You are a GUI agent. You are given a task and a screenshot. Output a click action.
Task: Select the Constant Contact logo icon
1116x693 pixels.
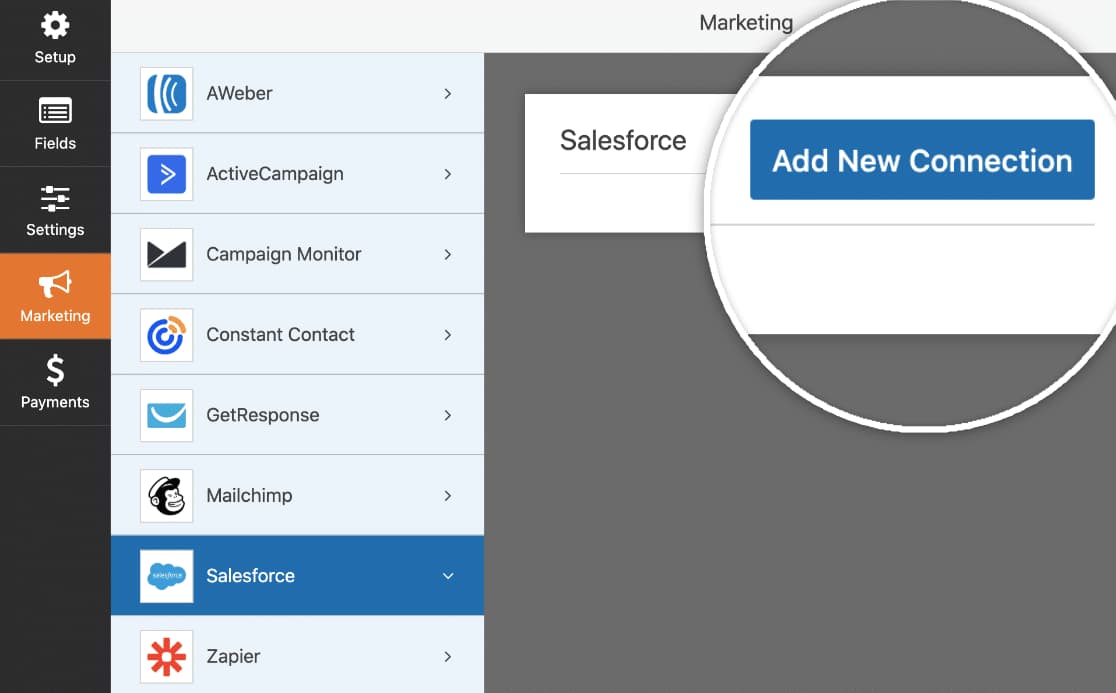[x=166, y=334]
